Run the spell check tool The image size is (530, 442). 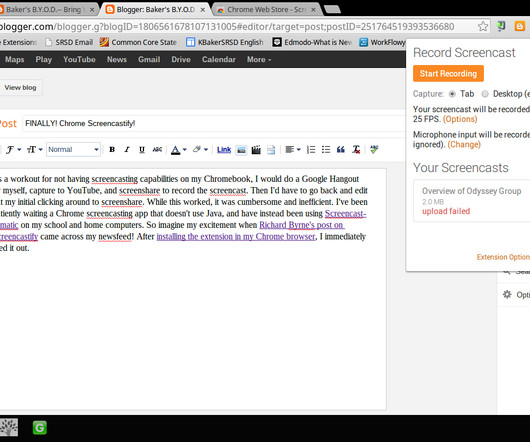pyautogui.click(x=374, y=149)
